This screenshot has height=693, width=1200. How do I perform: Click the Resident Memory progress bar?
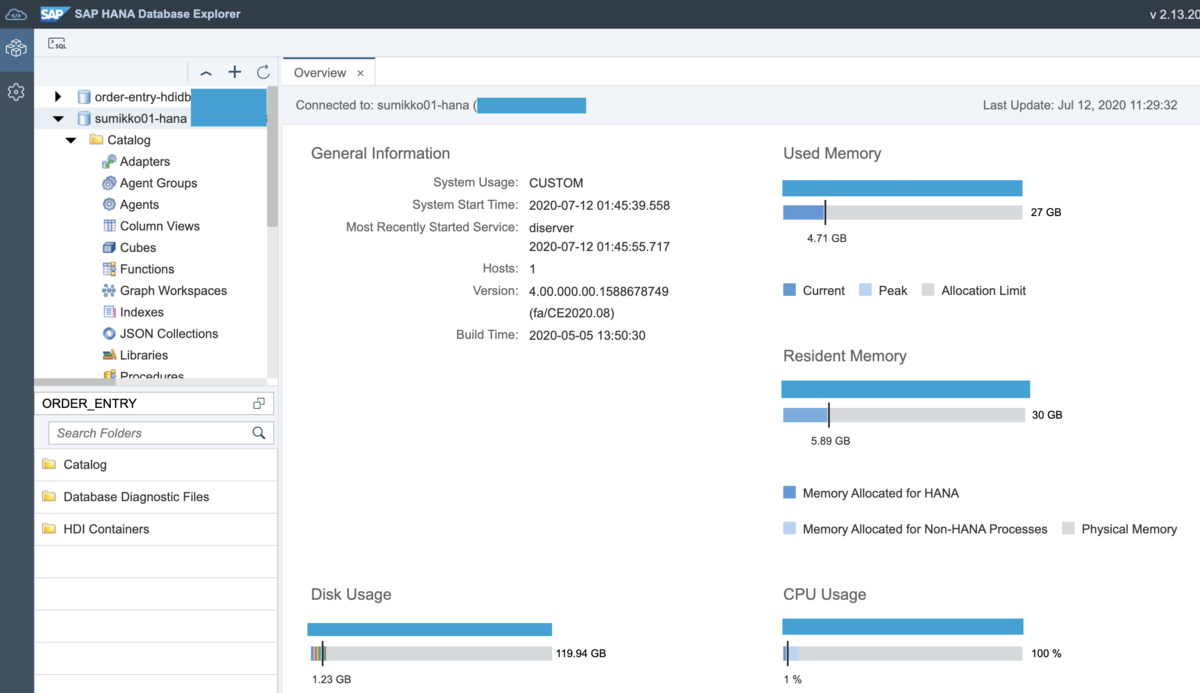tap(902, 415)
